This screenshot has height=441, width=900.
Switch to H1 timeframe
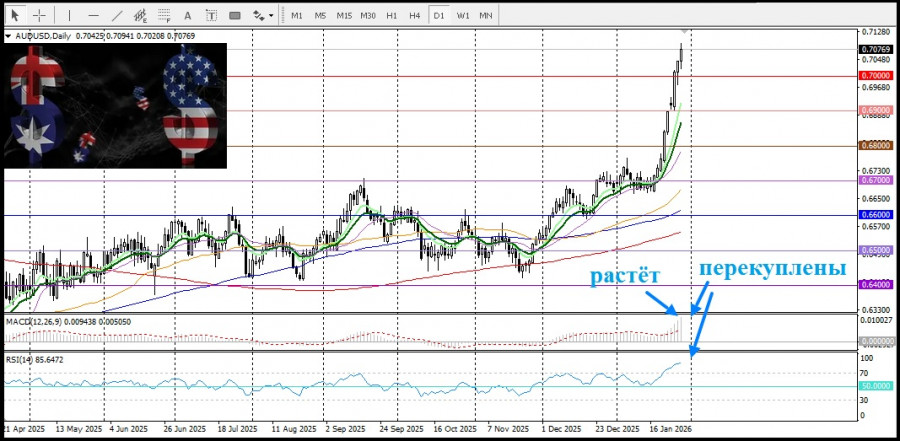(x=392, y=16)
